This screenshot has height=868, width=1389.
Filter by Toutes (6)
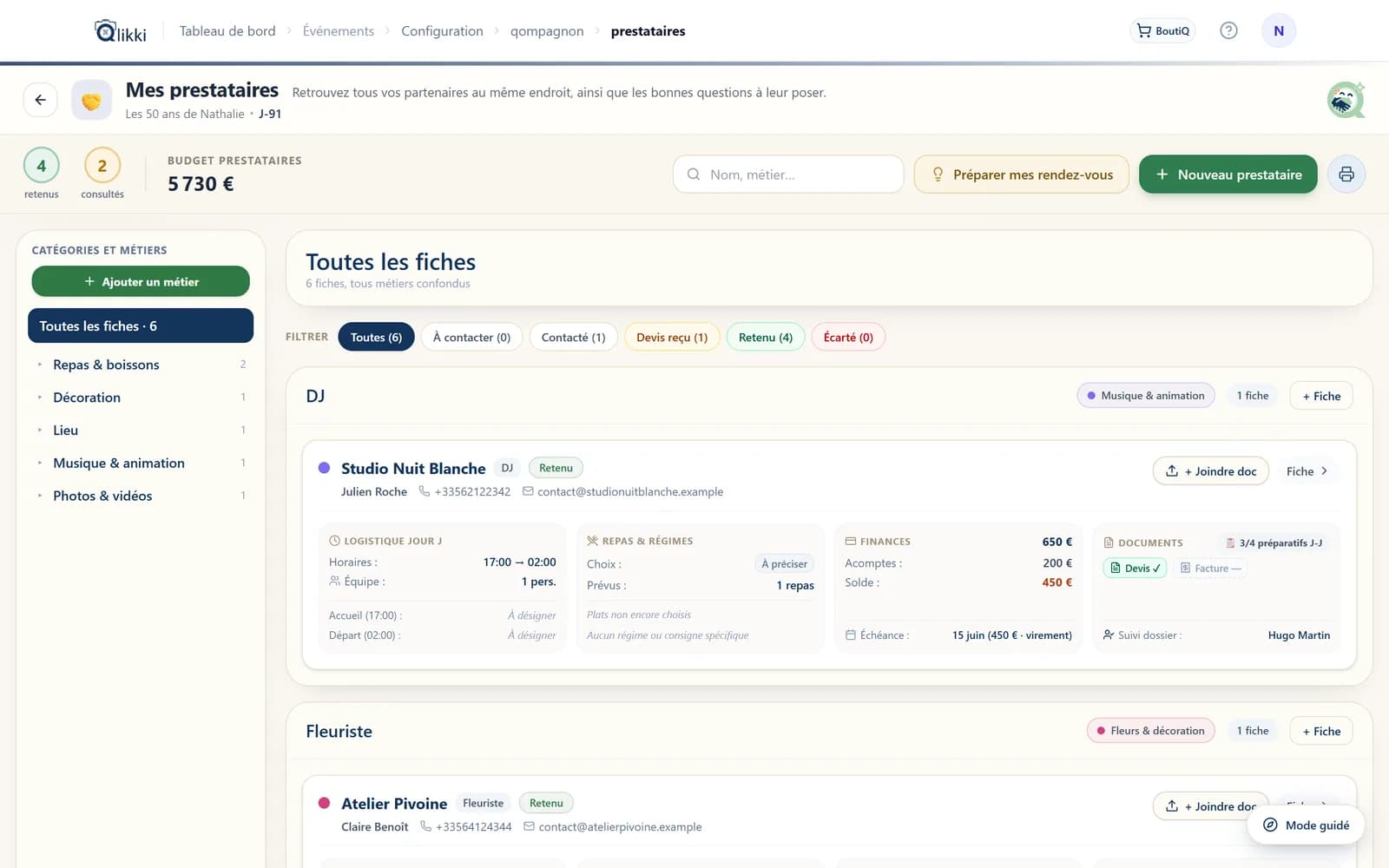point(376,337)
